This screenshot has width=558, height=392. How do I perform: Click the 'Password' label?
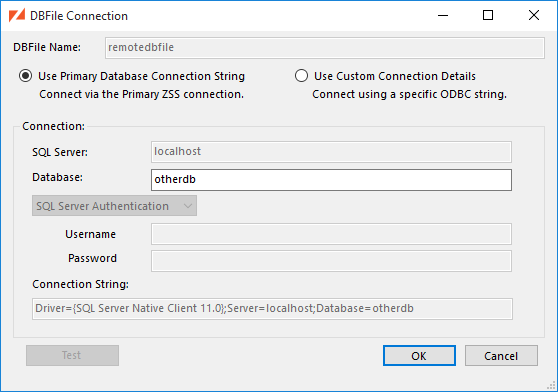pos(92,258)
